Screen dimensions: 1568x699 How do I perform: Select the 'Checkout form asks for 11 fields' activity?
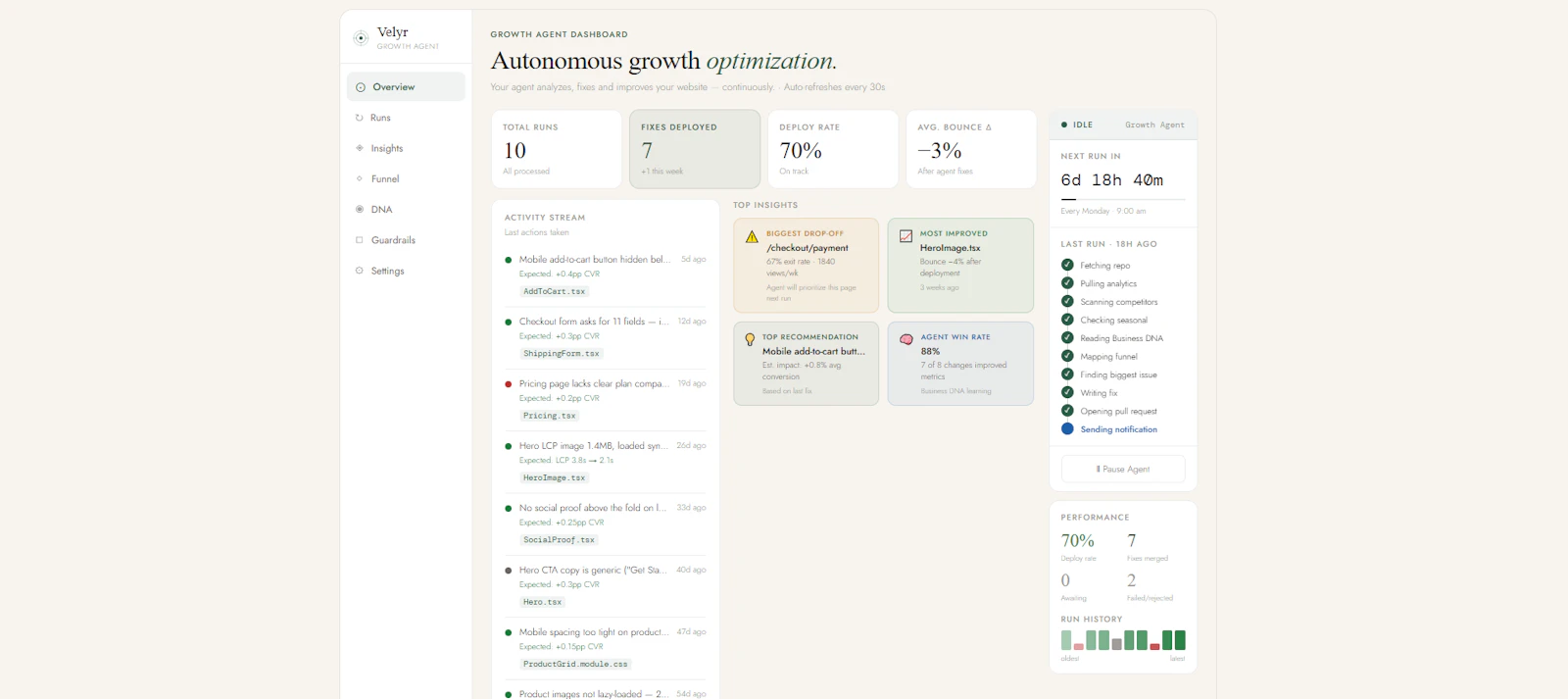(x=605, y=337)
